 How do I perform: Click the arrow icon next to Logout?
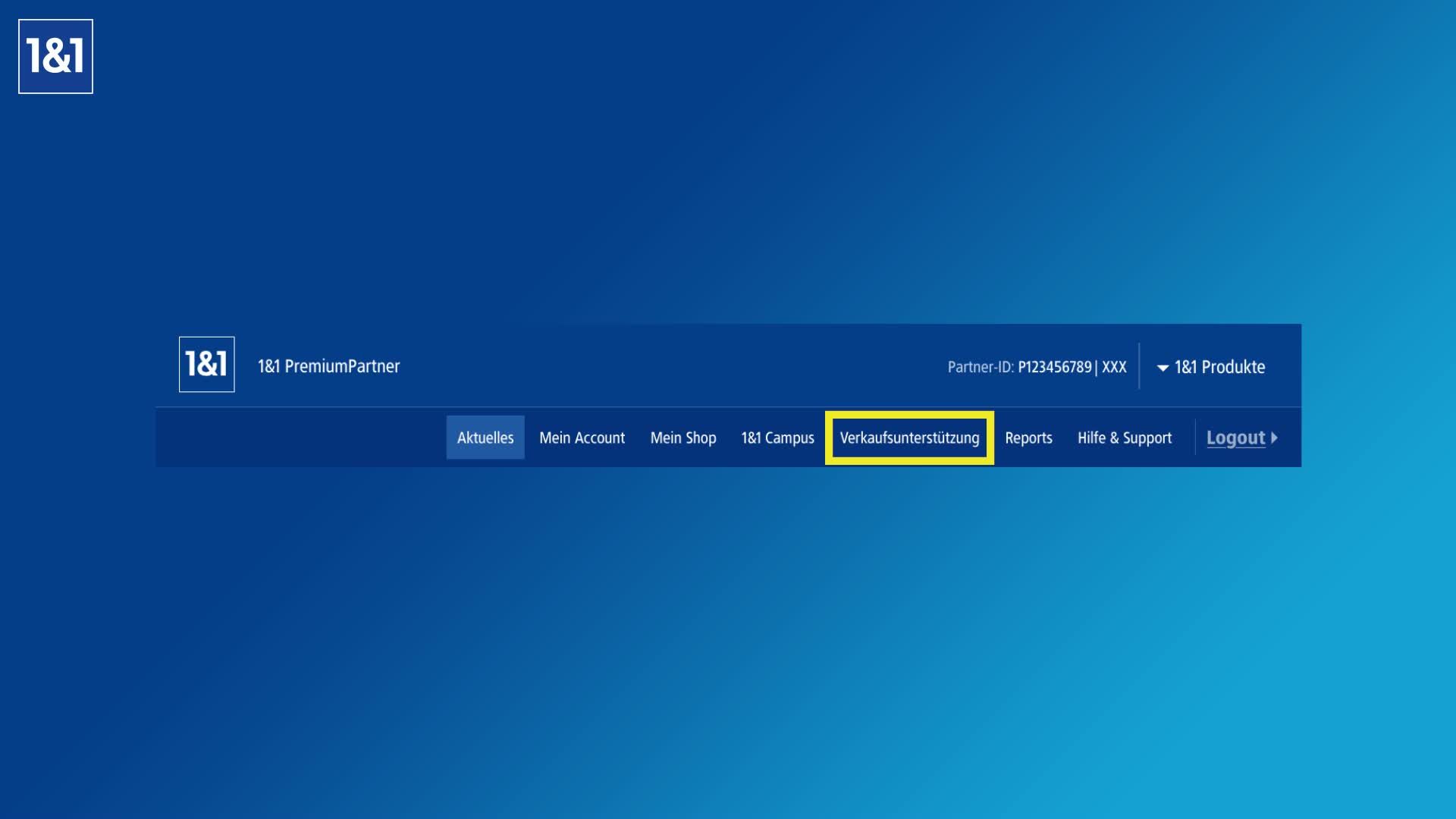coord(1274,438)
